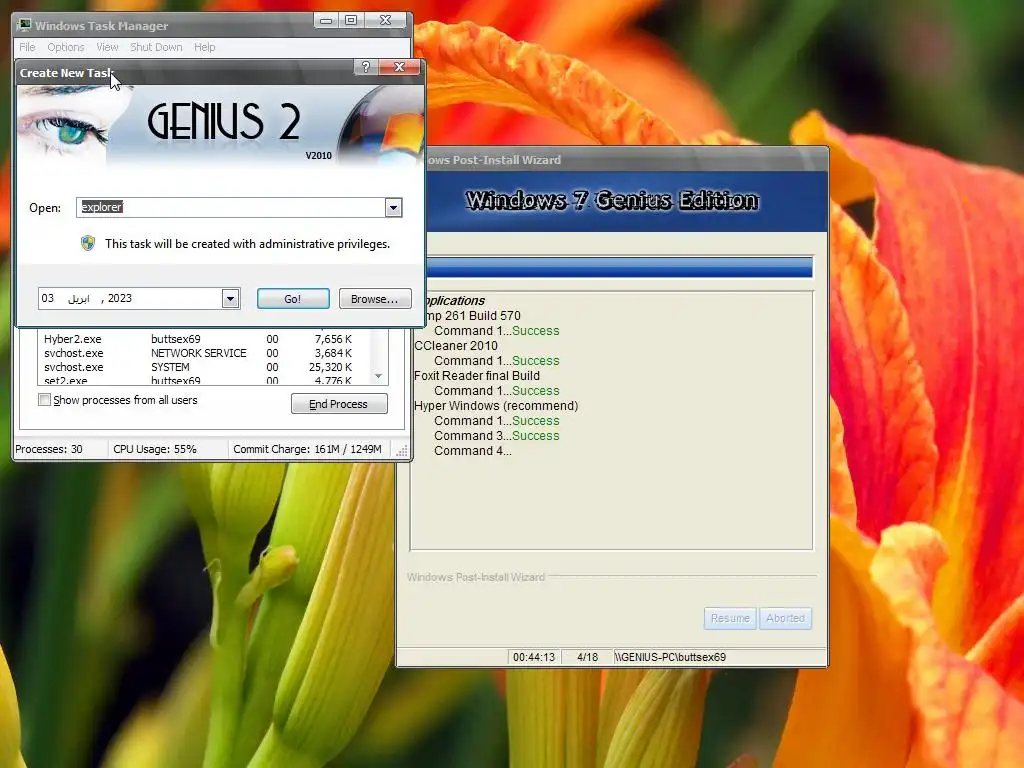This screenshot has height=768, width=1024.
Task: Click the UAC shield icon beside the privileges text
Action: pos(88,243)
